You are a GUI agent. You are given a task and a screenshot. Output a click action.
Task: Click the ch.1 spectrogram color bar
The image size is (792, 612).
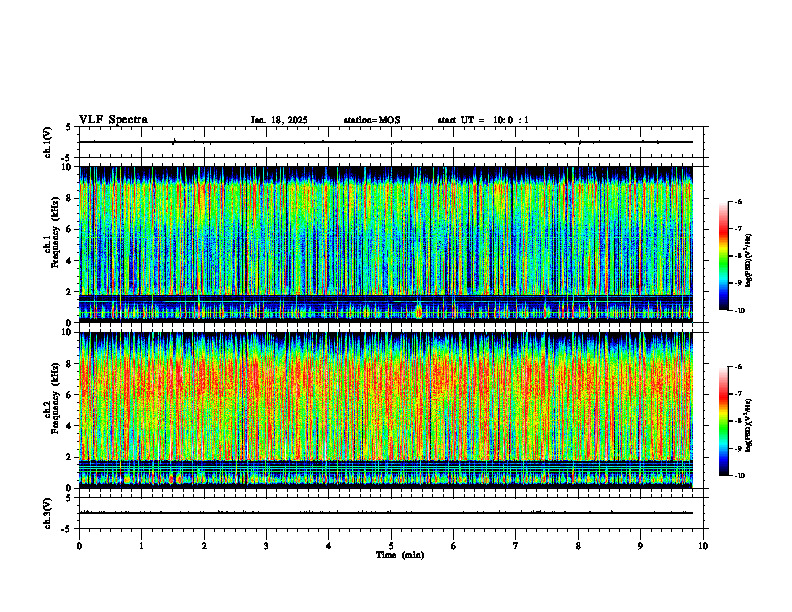point(723,256)
